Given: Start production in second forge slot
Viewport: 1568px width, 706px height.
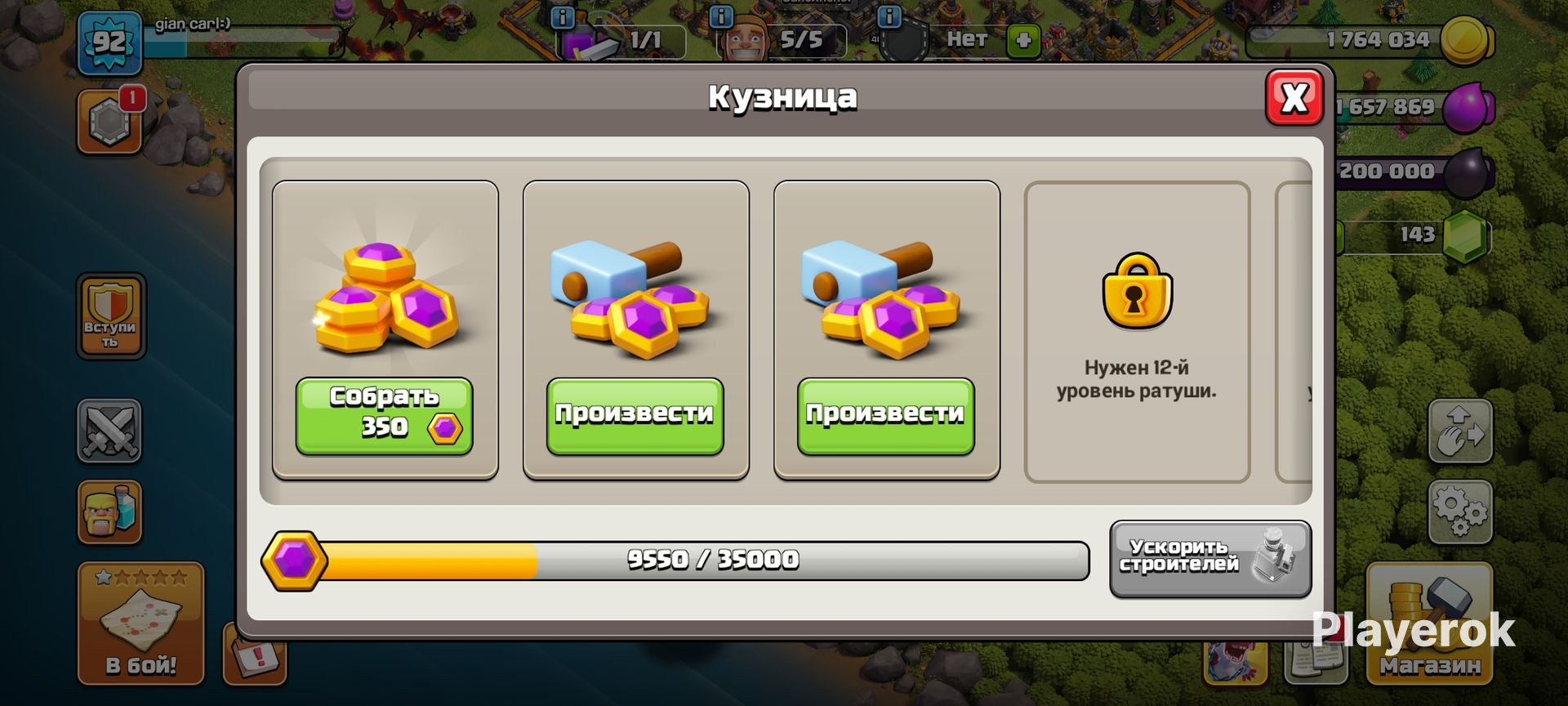Looking at the screenshot, I should [x=635, y=416].
